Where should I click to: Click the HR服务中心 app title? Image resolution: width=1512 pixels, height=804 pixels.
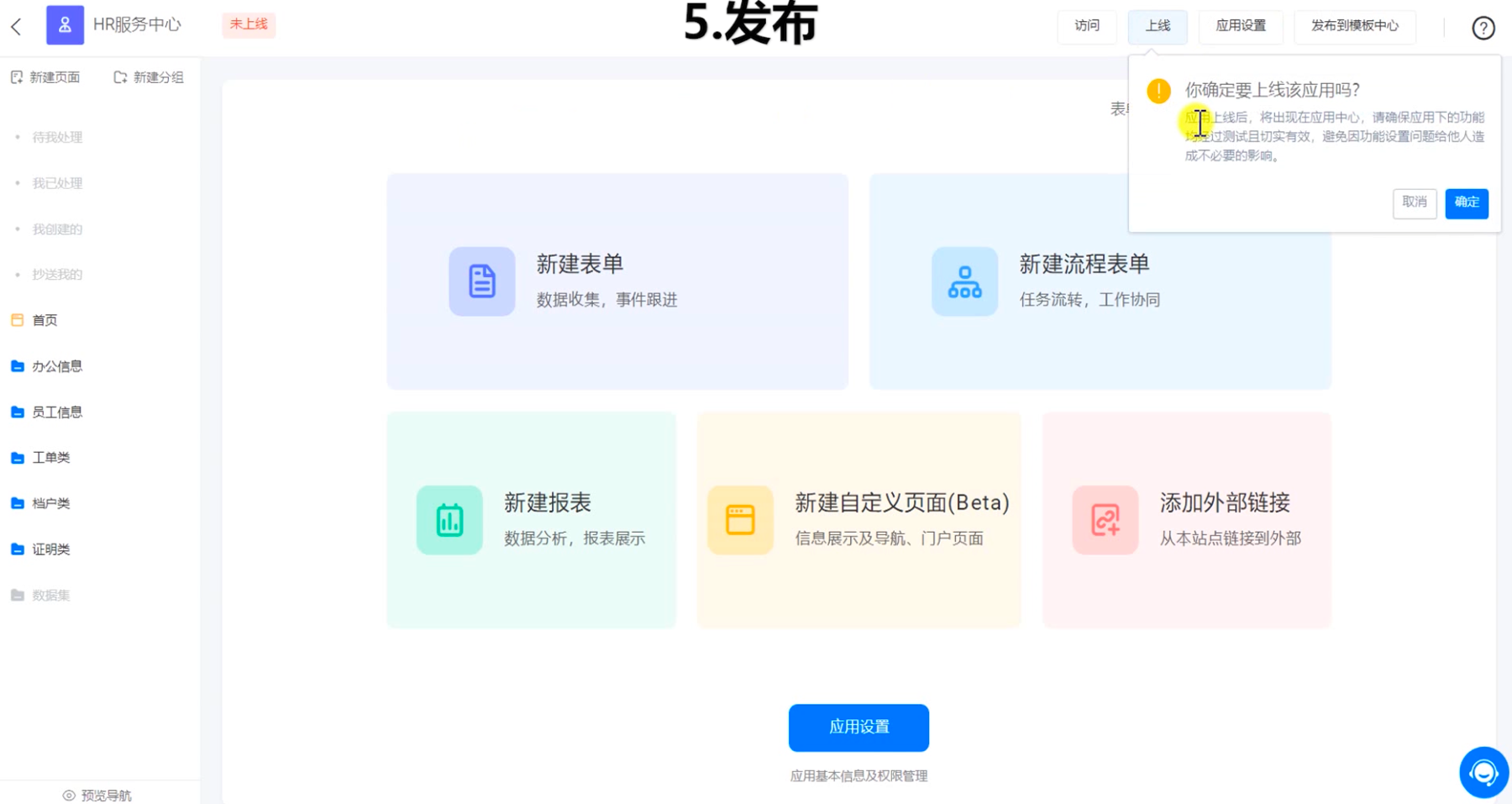tap(137, 24)
